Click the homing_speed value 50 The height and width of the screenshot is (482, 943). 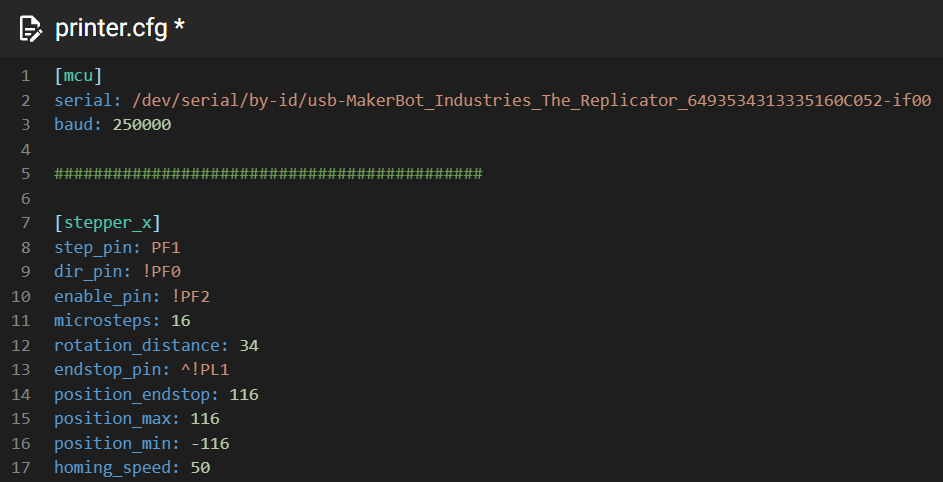pos(200,467)
